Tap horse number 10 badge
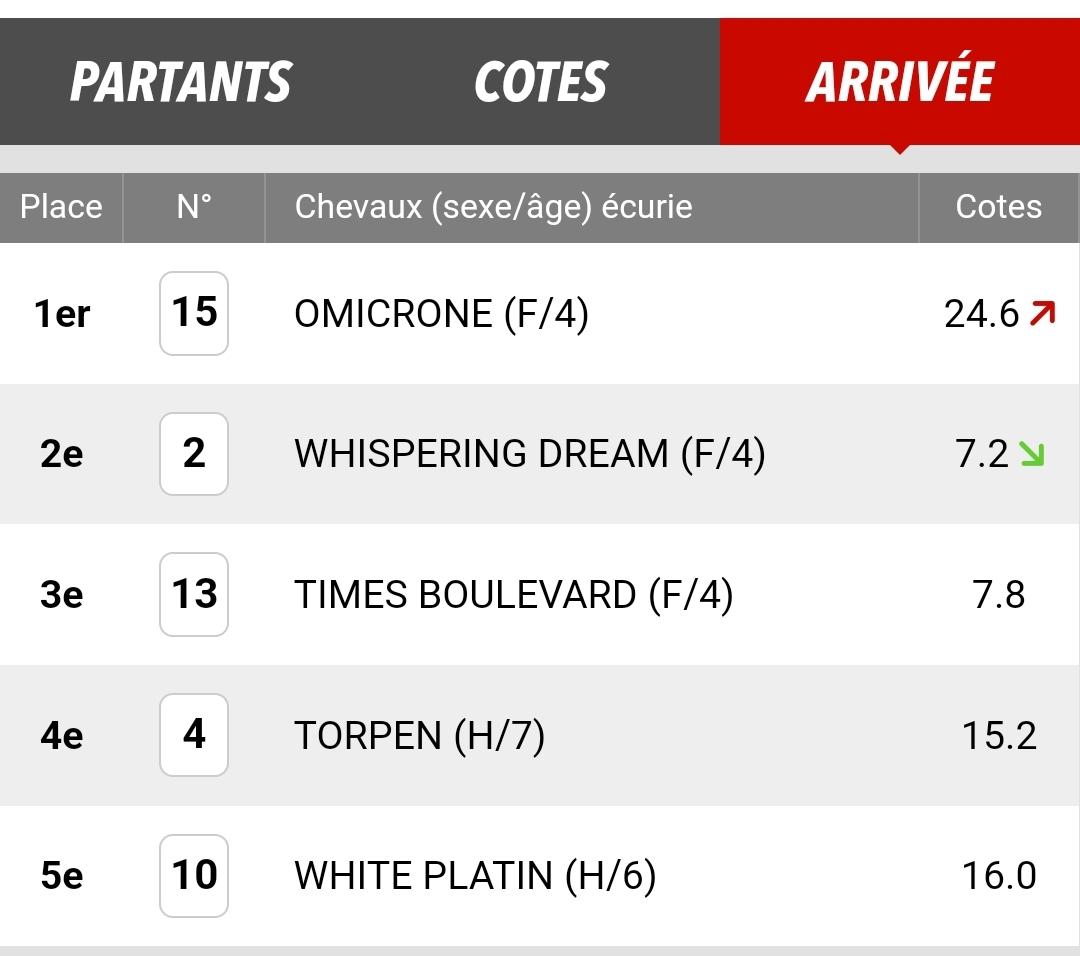1080x956 pixels. click(x=194, y=875)
